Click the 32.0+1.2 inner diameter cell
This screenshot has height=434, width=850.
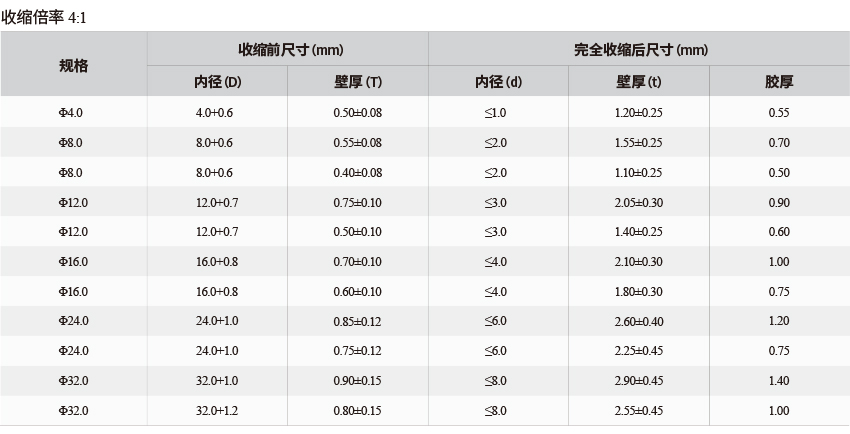(217, 411)
